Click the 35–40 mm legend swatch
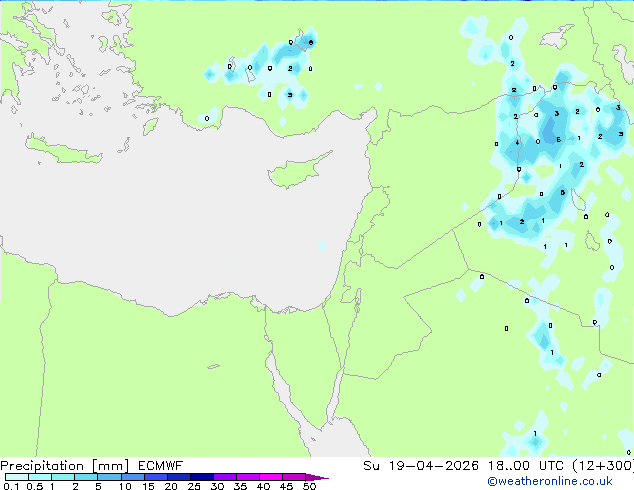The height and width of the screenshot is (490, 634). 247,477
